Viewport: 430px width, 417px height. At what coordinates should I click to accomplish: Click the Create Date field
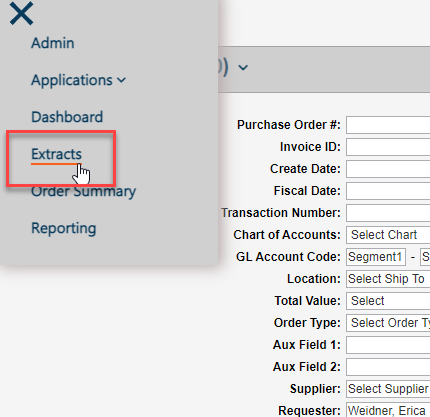coord(388,169)
